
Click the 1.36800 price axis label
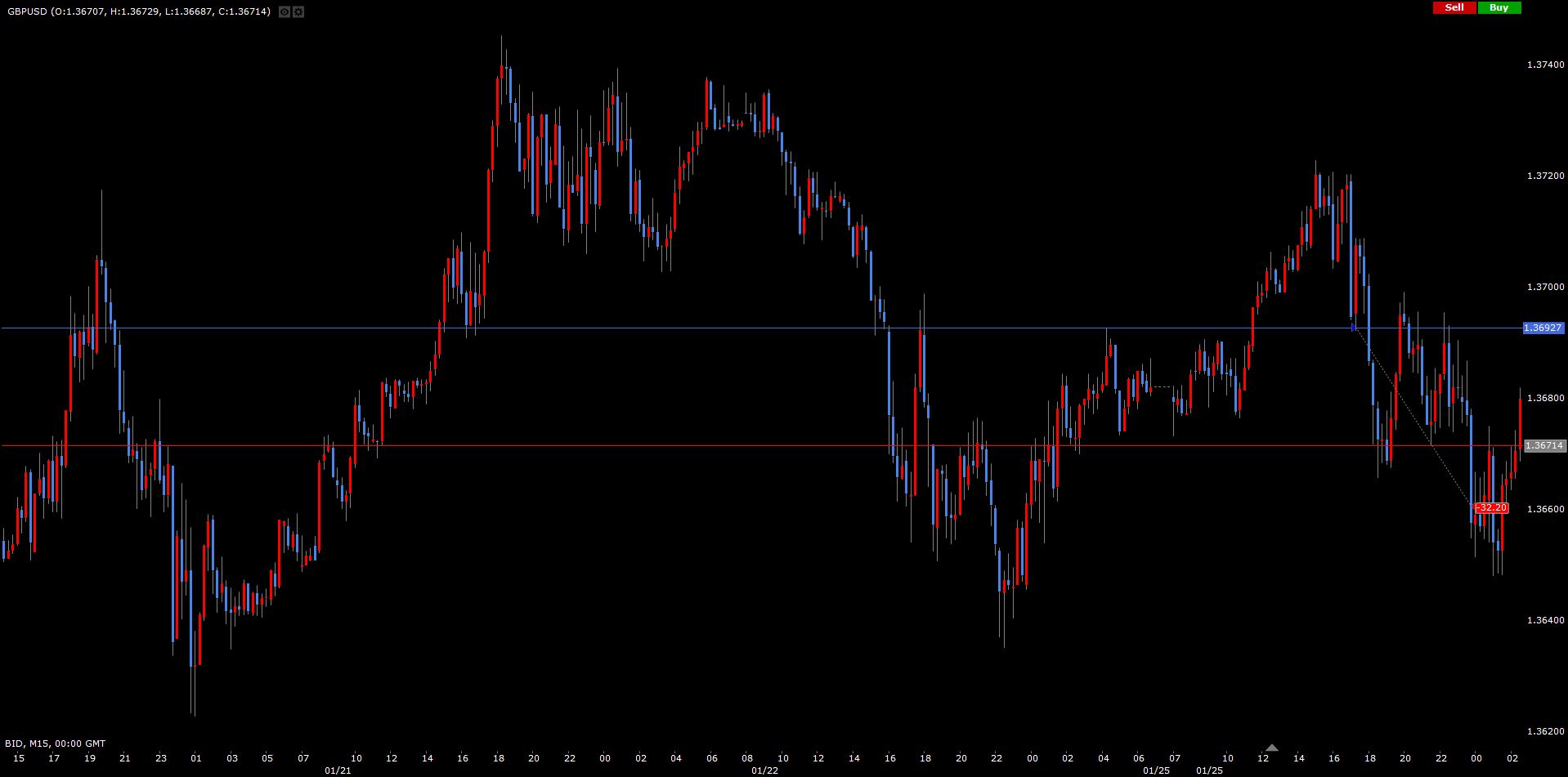tap(1545, 398)
